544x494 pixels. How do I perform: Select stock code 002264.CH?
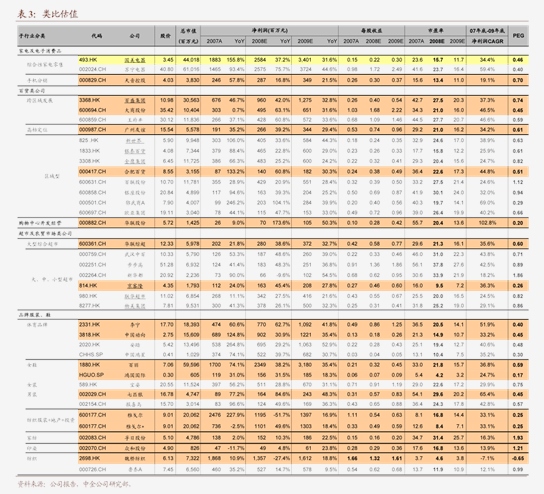(x=92, y=275)
